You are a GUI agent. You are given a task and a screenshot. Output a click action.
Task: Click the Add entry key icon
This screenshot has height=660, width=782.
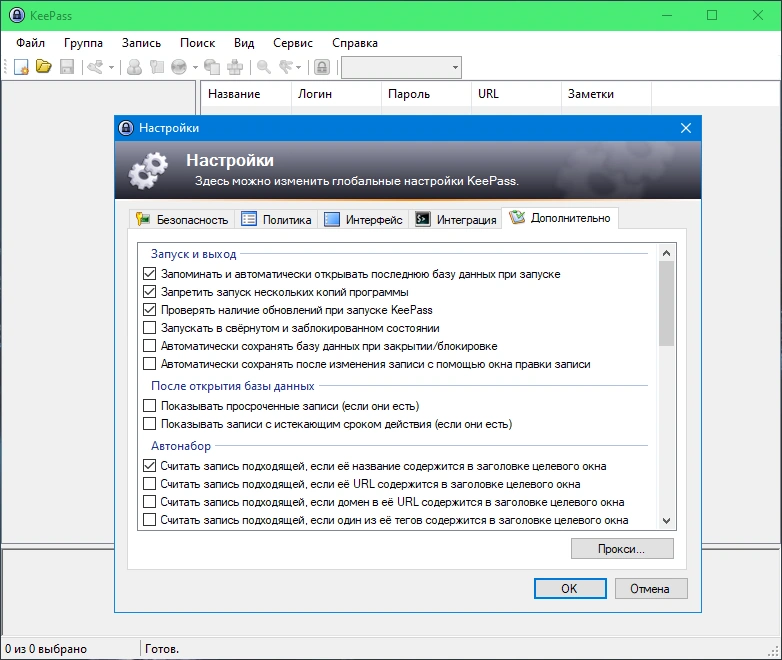pyautogui.click(x=95, y=67)
